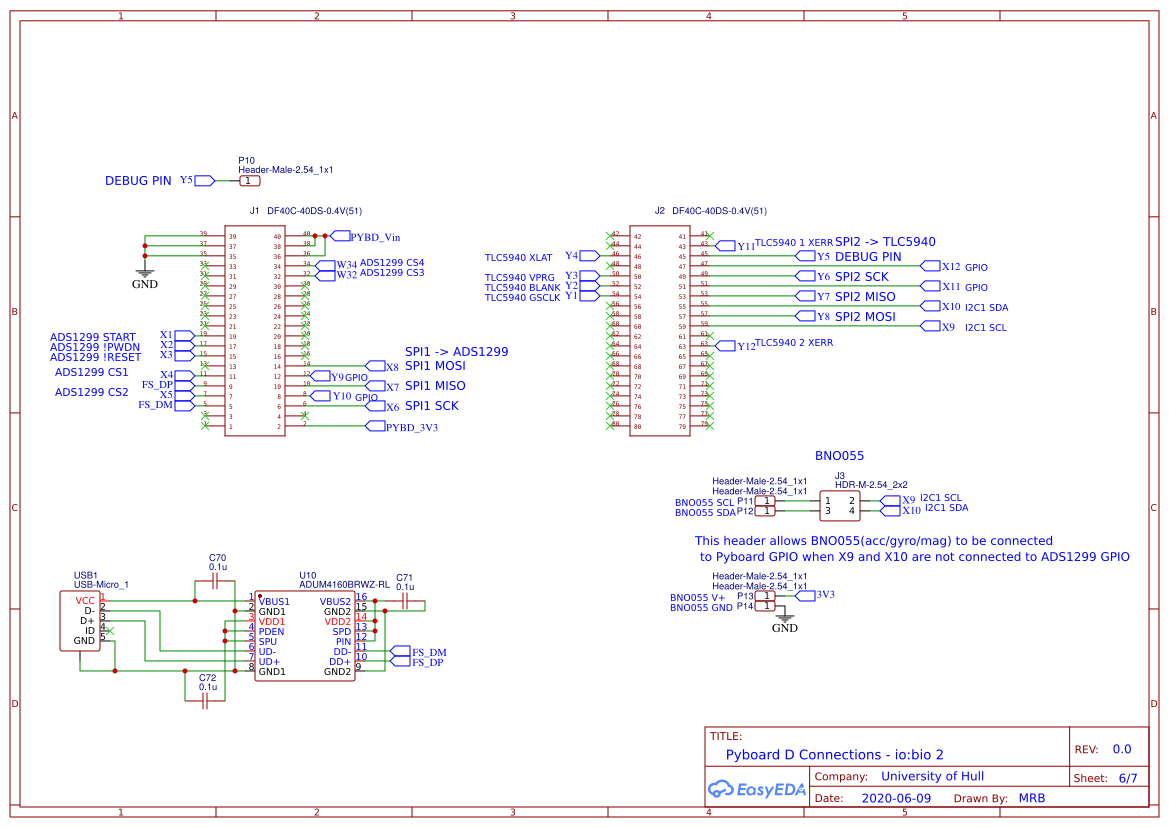Select the Company value "University of Hull"
Viewport: 1169px width, 827px height.
(932, 776)
